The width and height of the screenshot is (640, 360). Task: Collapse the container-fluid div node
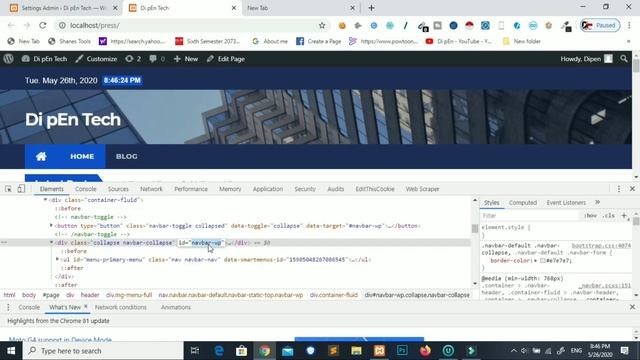(x=45, y=200)
